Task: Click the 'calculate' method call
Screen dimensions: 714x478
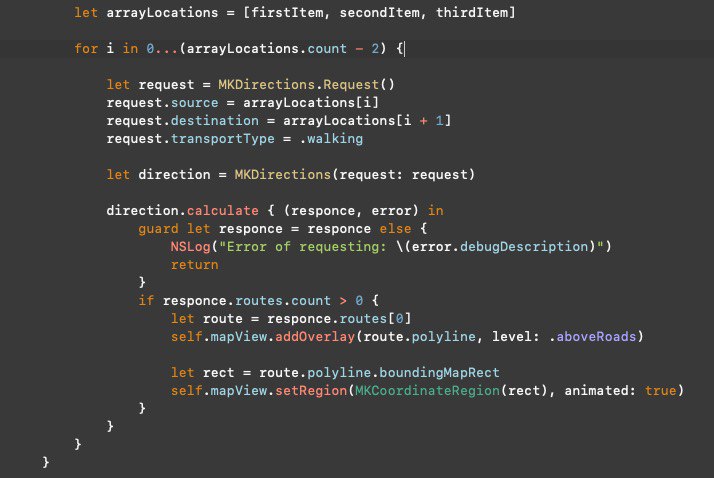Action: coord(223,211)
